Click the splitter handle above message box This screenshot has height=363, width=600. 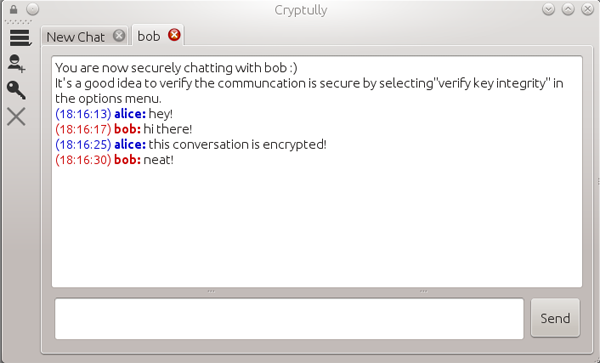coord(317,291)
